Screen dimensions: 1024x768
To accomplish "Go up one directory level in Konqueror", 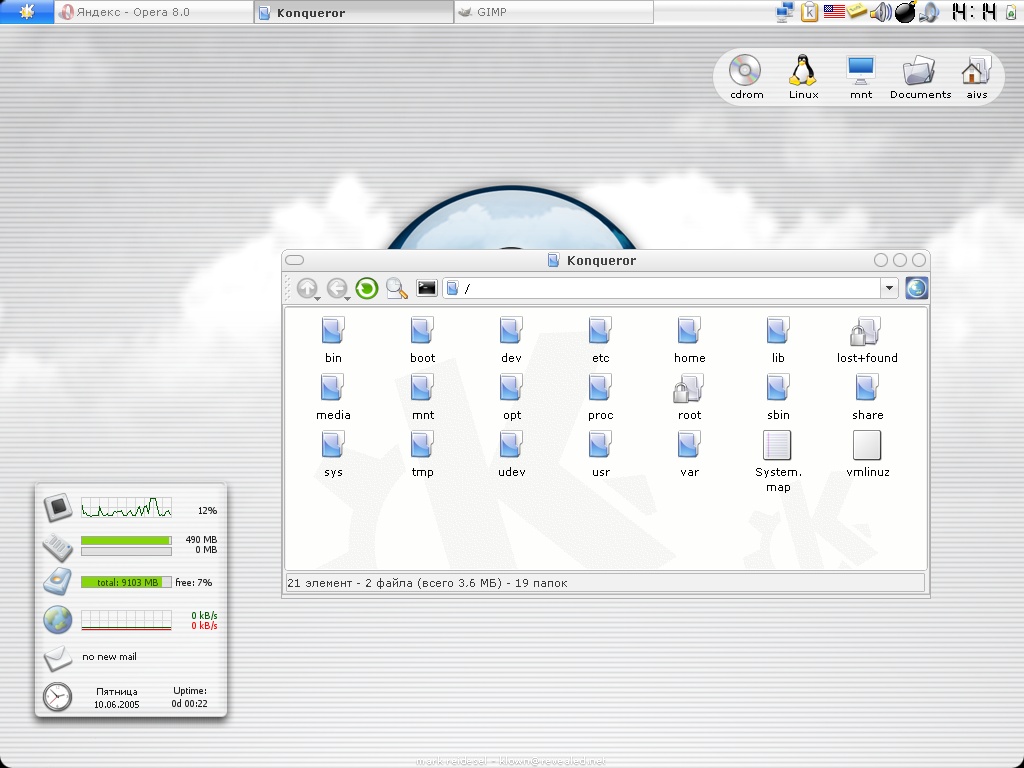I will (x=307, y=288).
